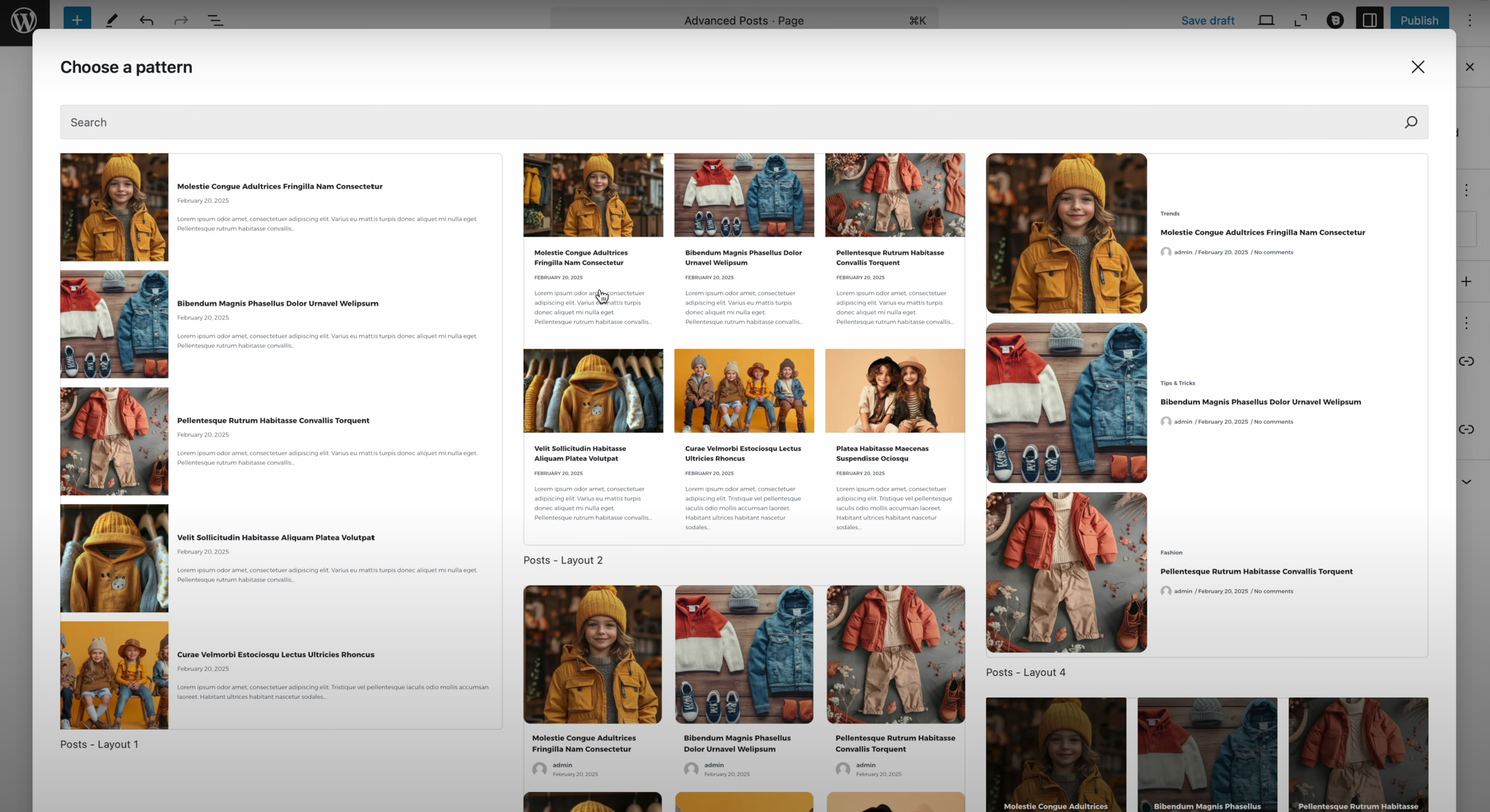Select the pencil Tools icon
1490x812 pixels.
pyautogui.click(x=111, y=20)
